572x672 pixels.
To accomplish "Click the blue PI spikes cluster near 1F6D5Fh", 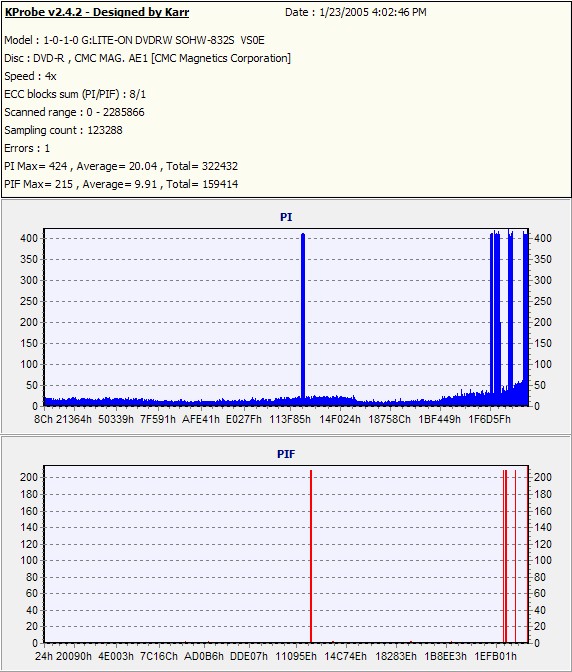I will point(509,317).
